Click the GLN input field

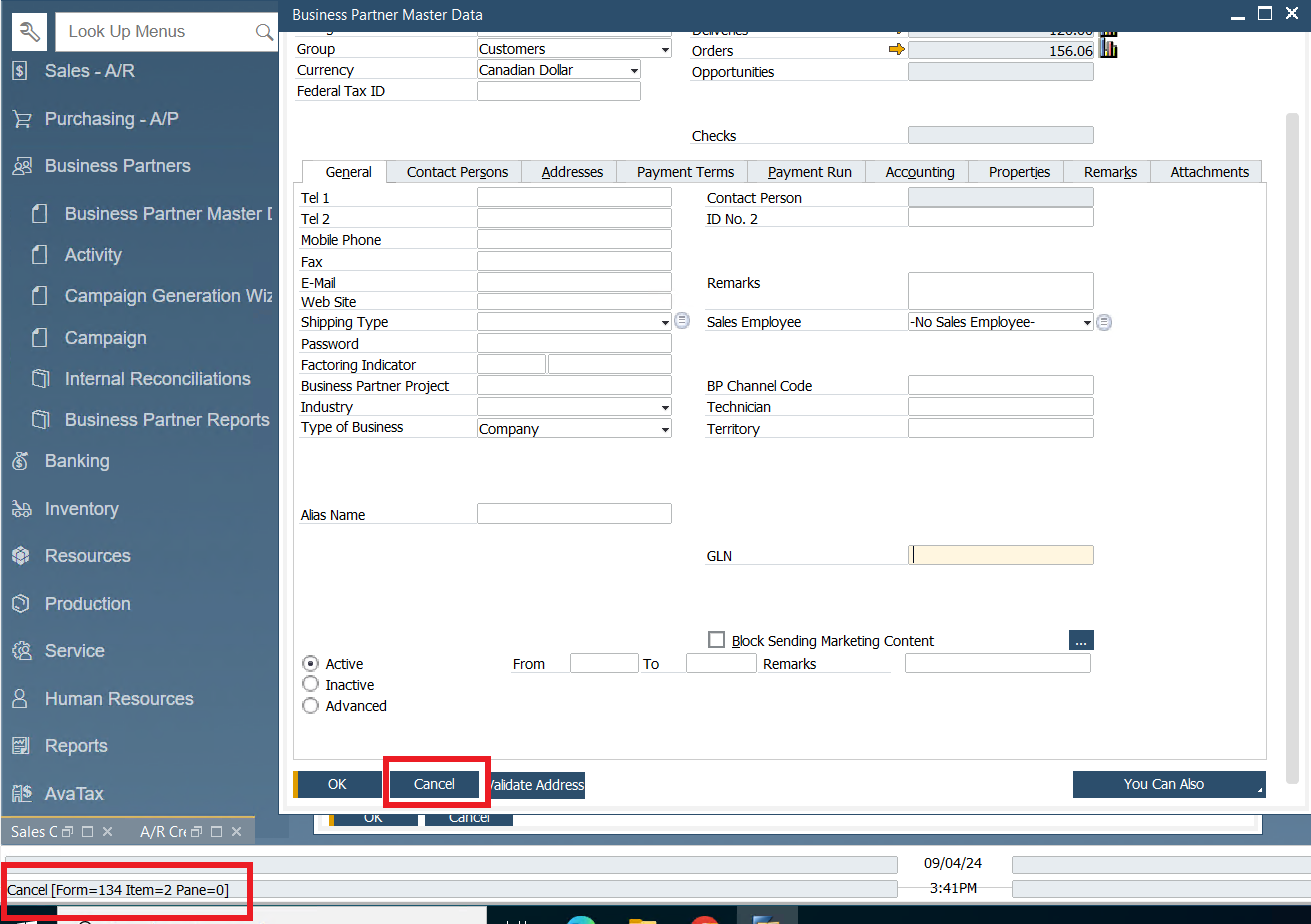1001,555
